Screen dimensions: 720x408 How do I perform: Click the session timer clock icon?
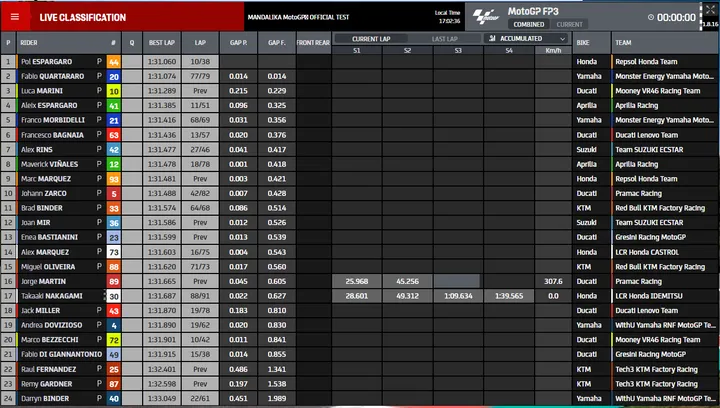(651, 17)
